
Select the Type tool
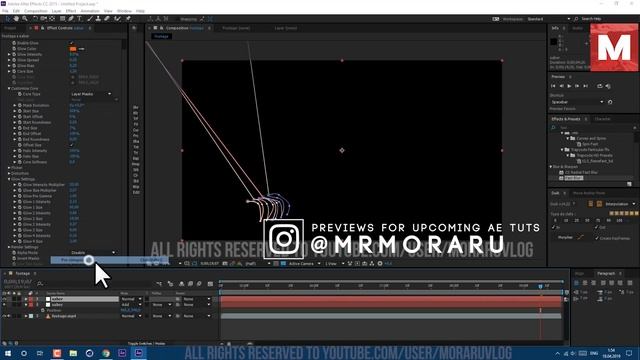pyautogui.click(x=80, y=19)
